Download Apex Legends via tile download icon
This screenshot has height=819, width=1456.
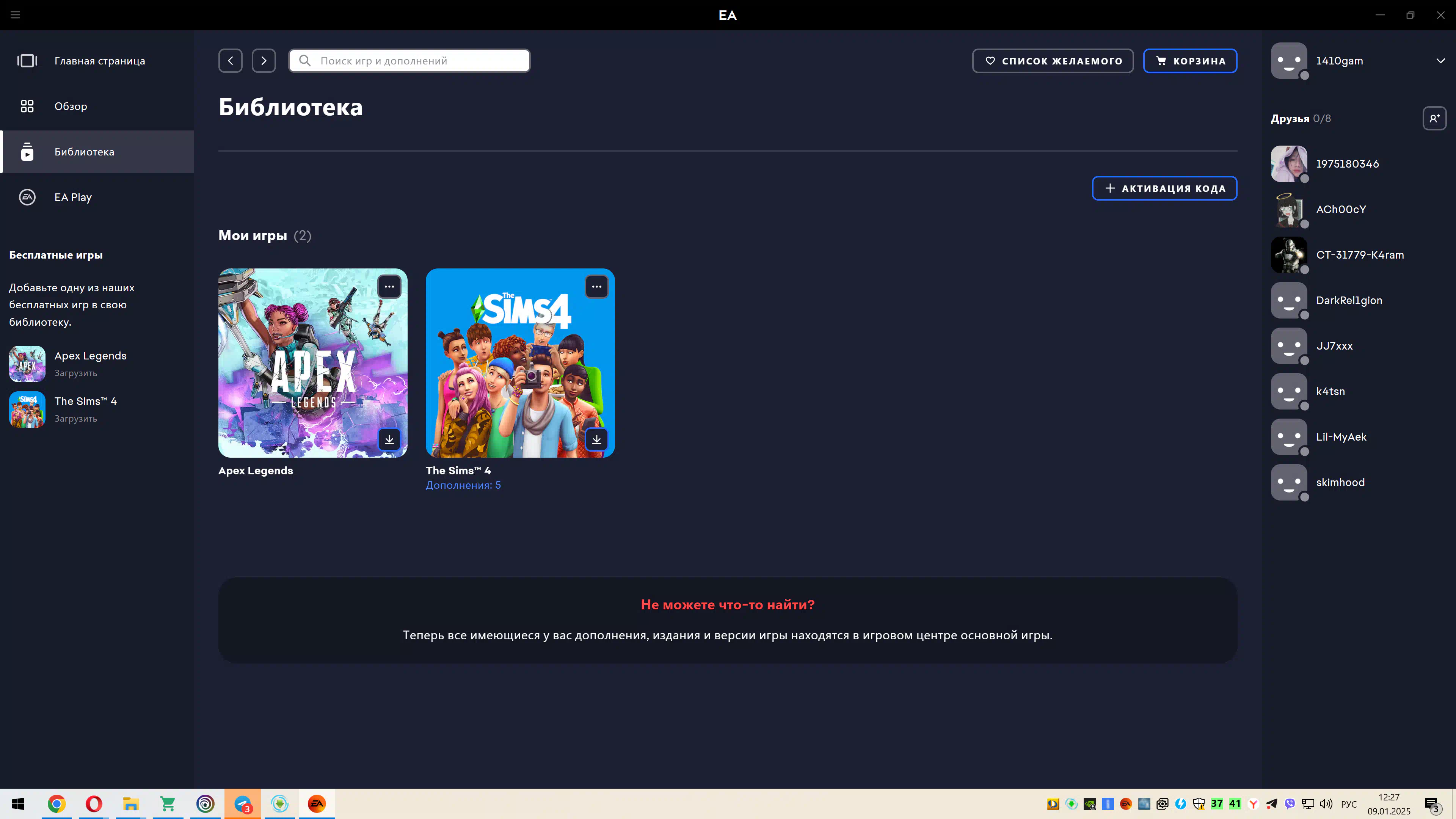pyautogui.click(x=389, y=439)
